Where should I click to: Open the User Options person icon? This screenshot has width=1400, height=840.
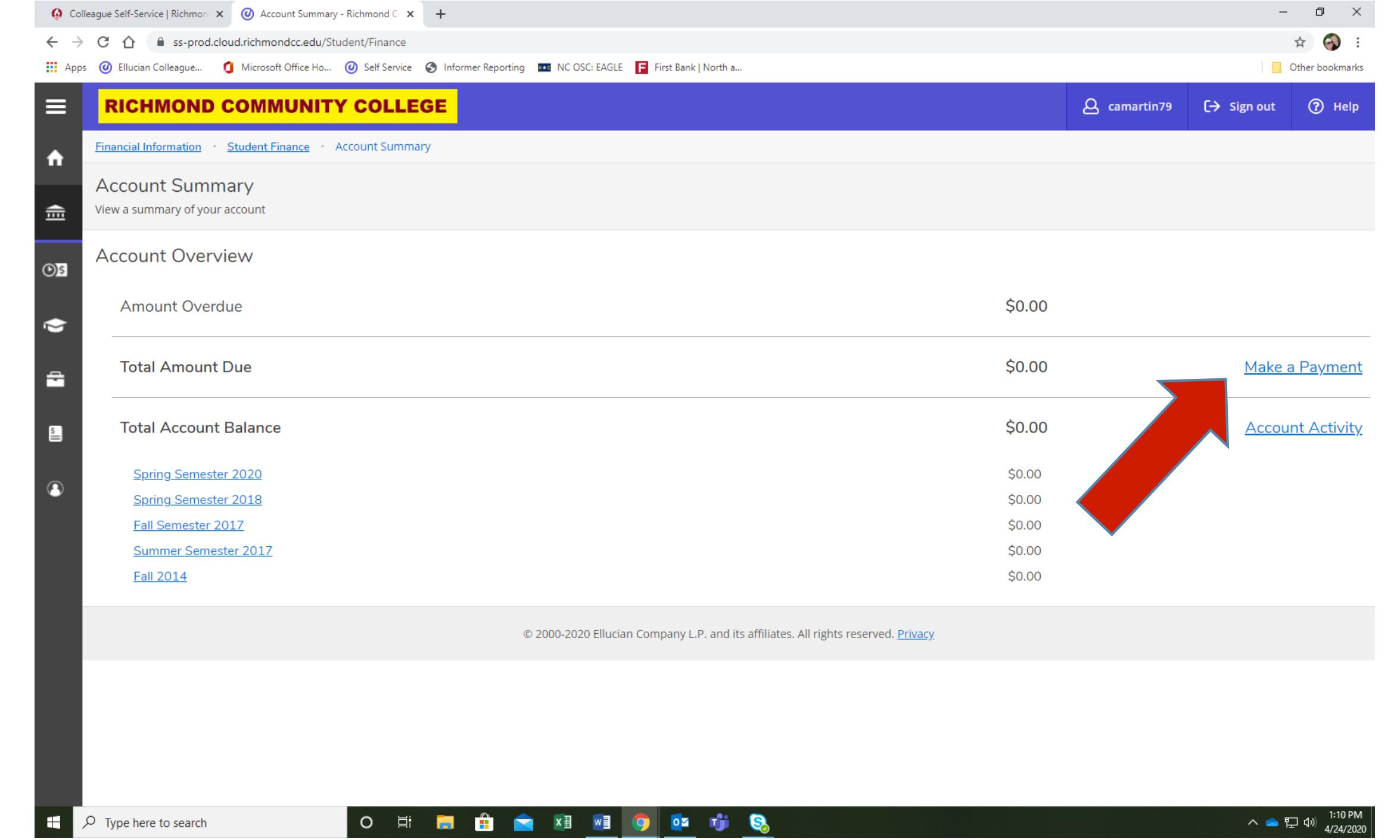(x=55, y=489)
